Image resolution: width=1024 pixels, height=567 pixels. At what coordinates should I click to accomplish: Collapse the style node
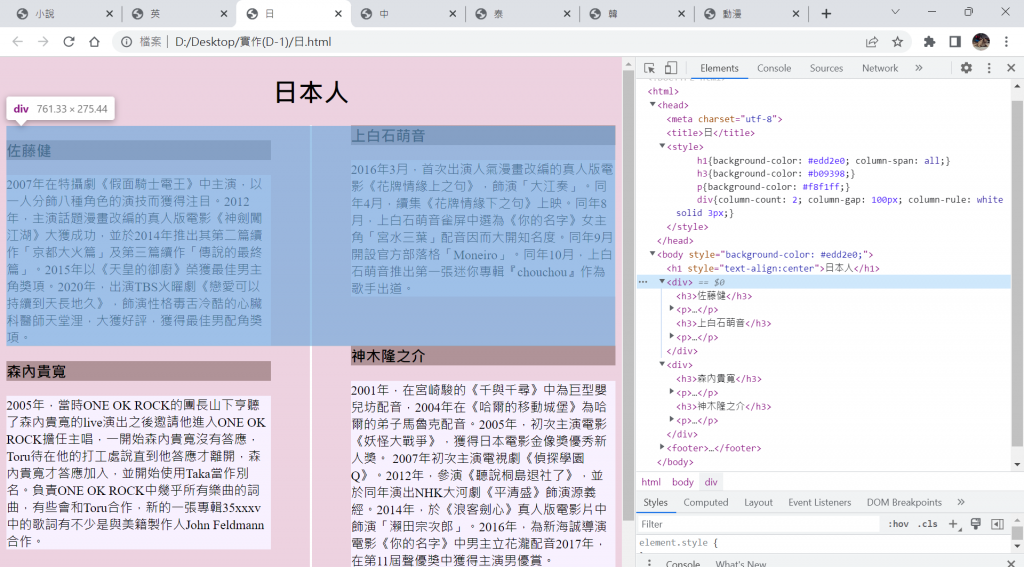tap(662, 146)
